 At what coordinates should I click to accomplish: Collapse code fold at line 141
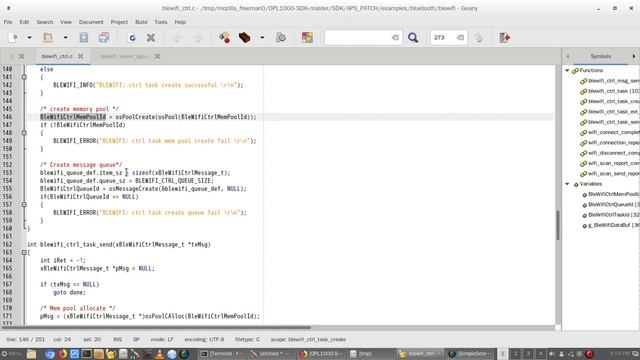[x=24, y=77]
